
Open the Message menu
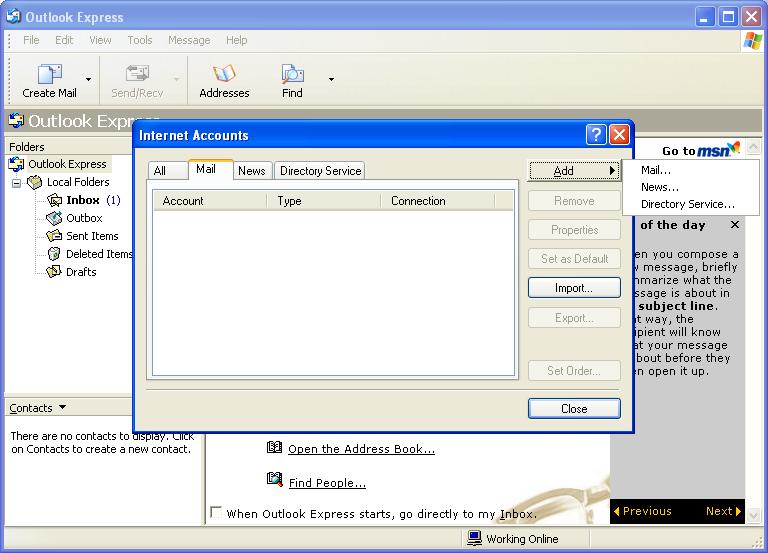[x=189, y=40]
